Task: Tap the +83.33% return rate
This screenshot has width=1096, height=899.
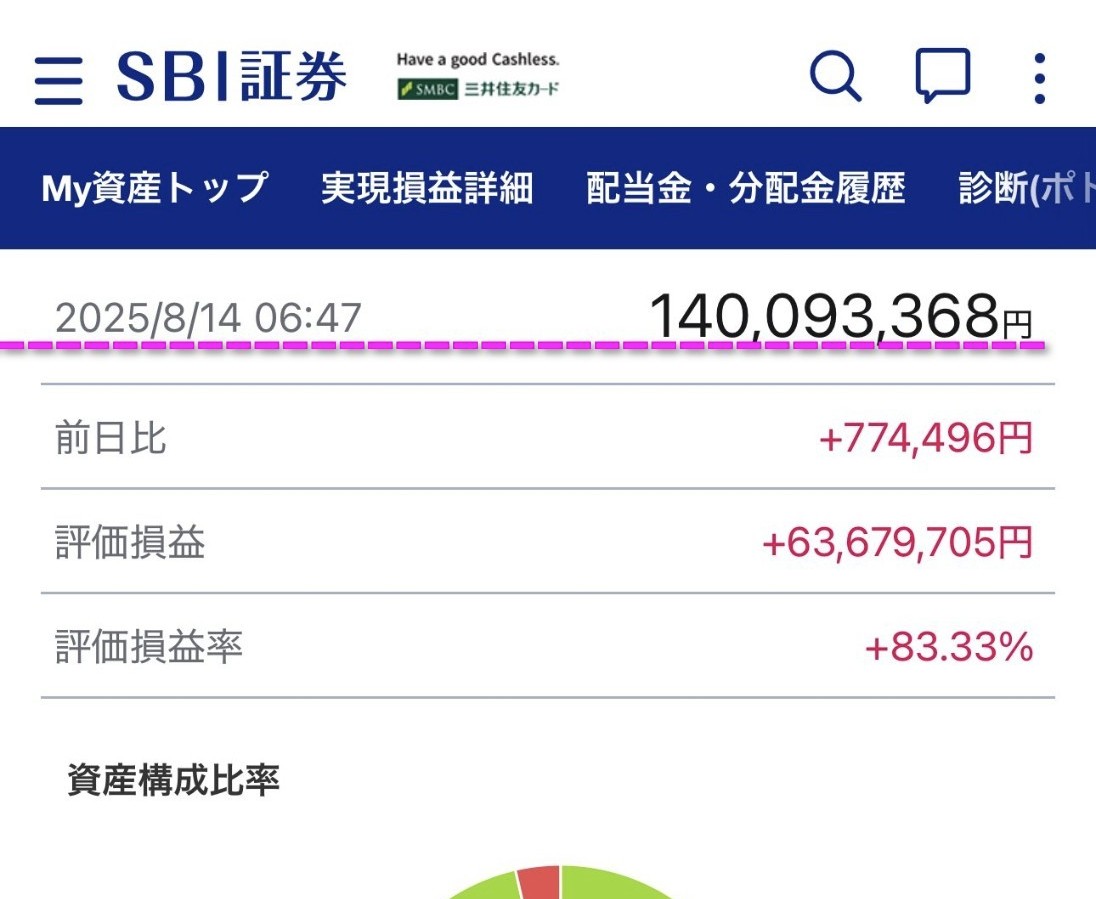Action: [x=949, y=647]
